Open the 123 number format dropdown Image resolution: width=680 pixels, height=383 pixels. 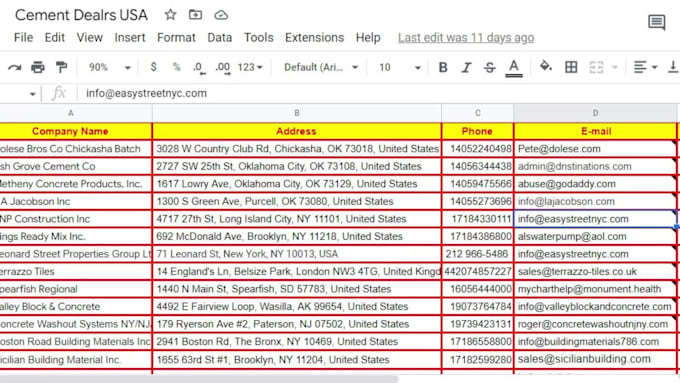point(250,67)
